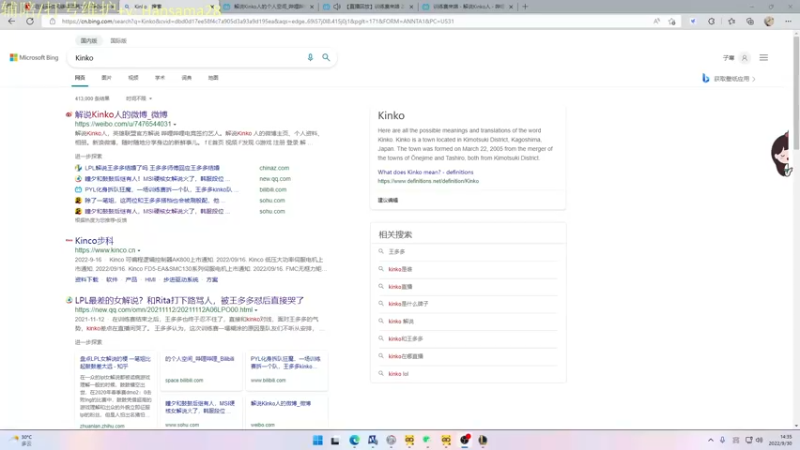Open the sublink labeled chinaz.com
The height and width of the screenshot is (450, 800).
pyautogui.click(x=274, y=168)
